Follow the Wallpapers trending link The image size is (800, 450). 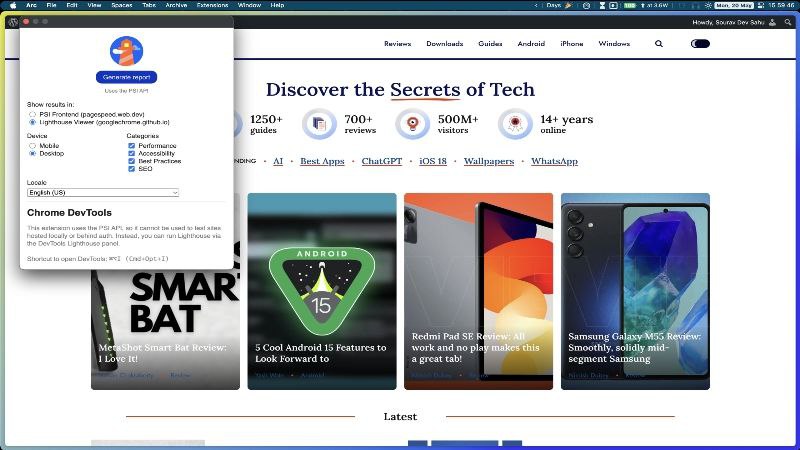tap(489, 161)
